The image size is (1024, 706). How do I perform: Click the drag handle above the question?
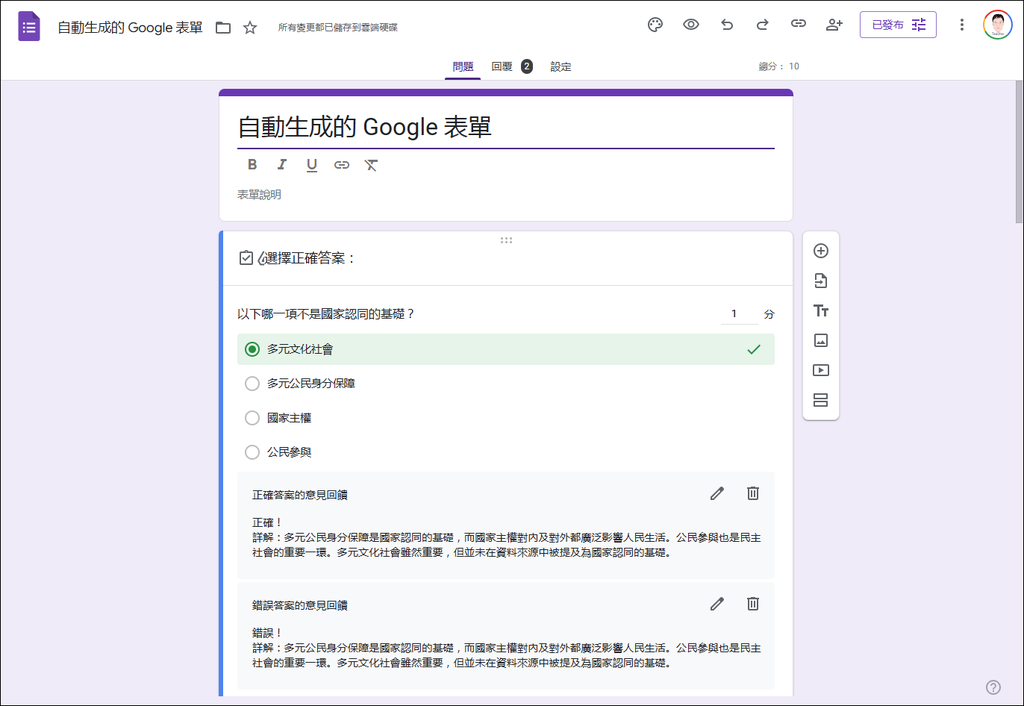click(x=506, y=240)
